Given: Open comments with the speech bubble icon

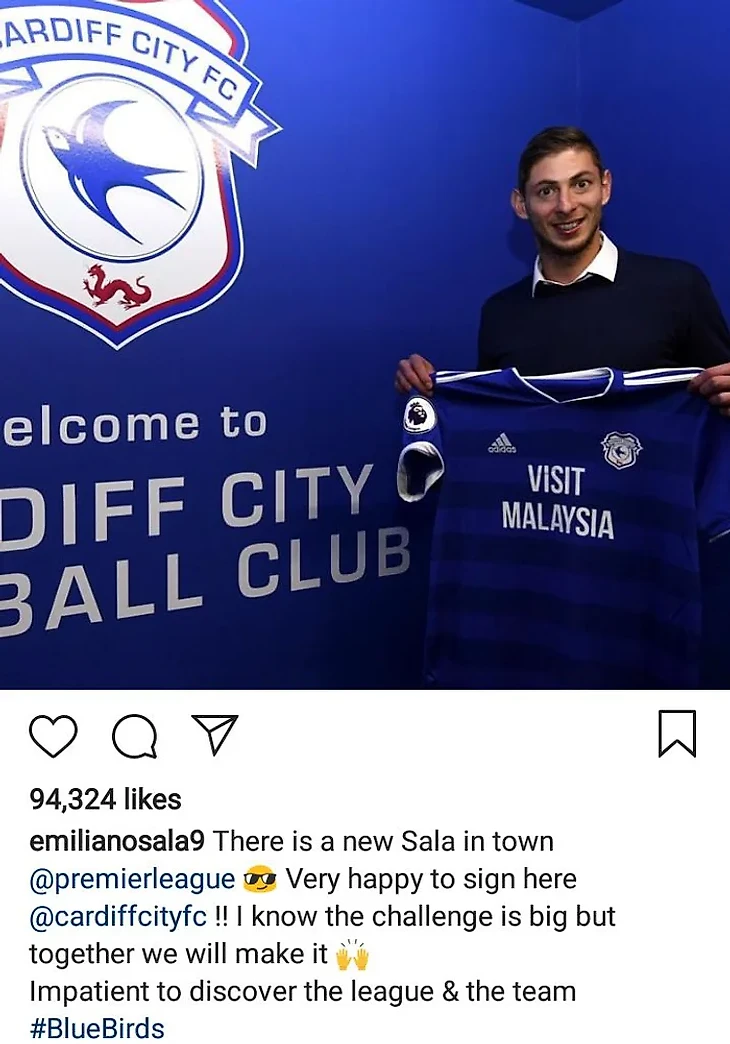Looking at the screenshot, I should (135, 736).
